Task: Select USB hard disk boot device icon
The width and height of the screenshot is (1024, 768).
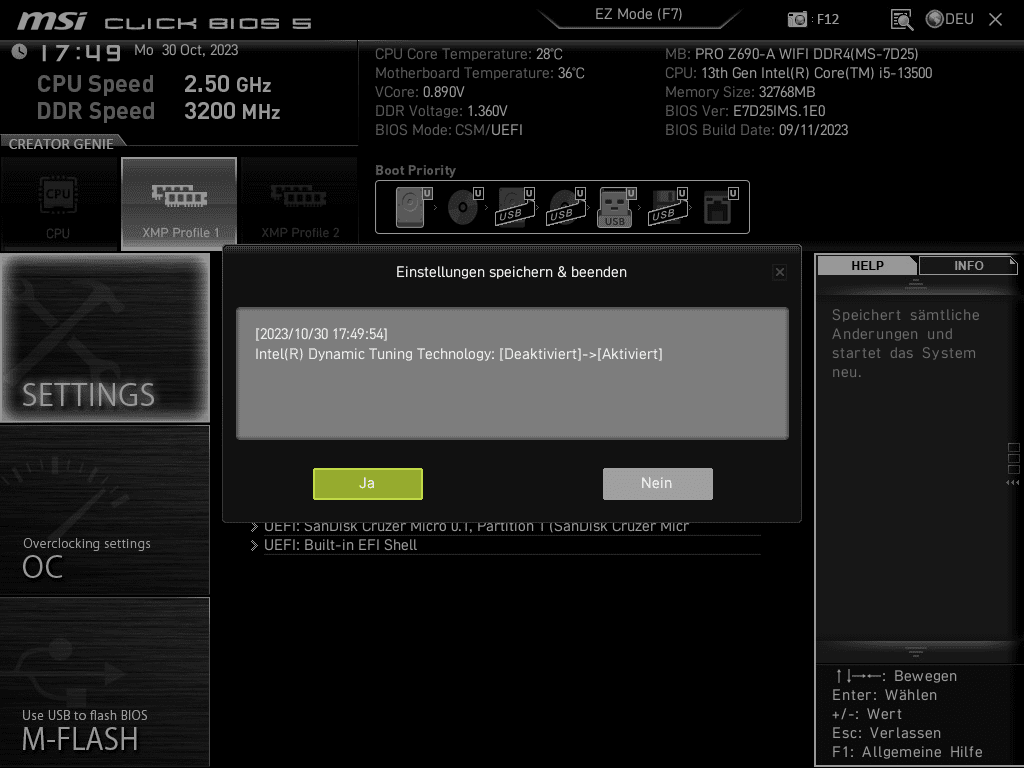Action: point(515,207)
